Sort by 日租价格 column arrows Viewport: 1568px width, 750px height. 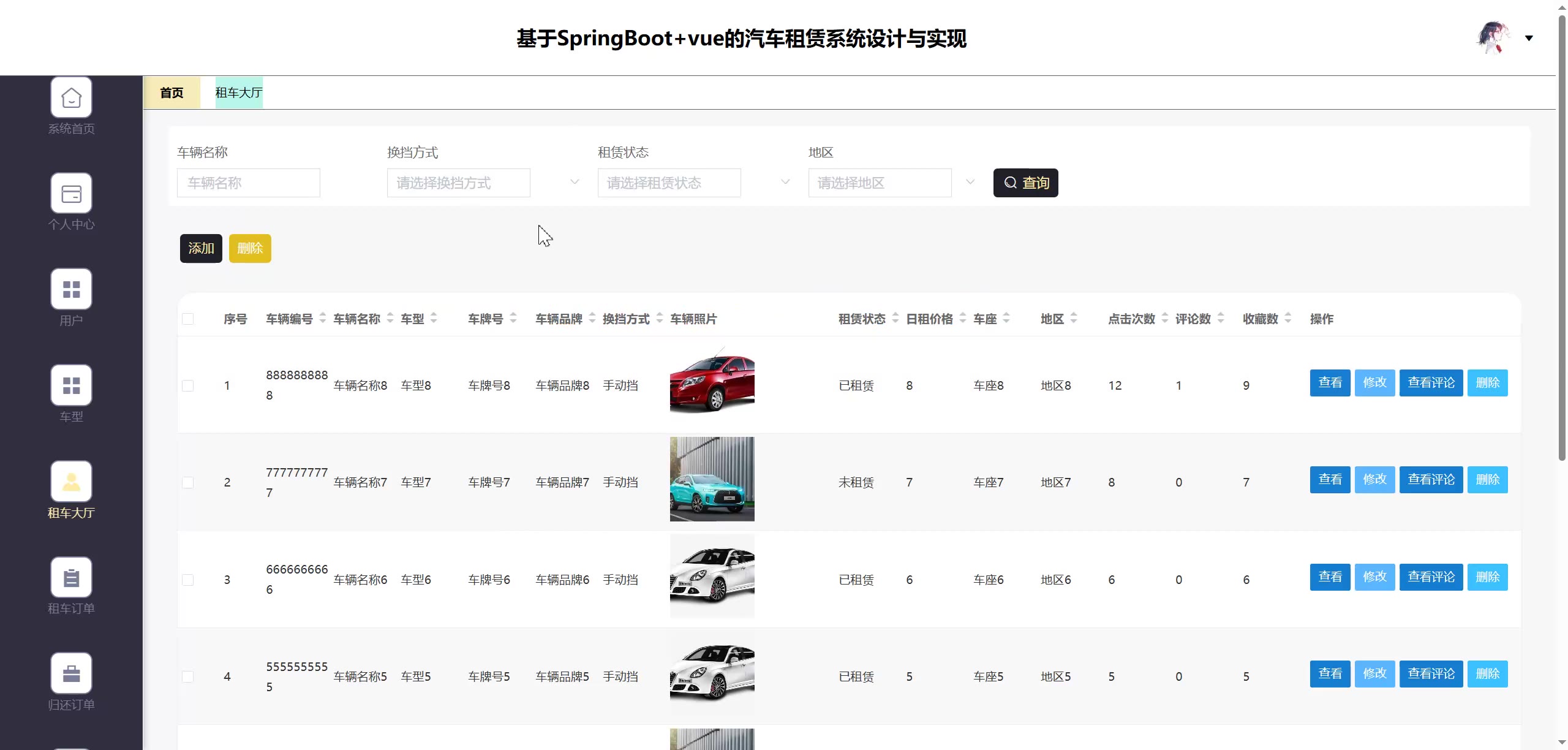963,319
